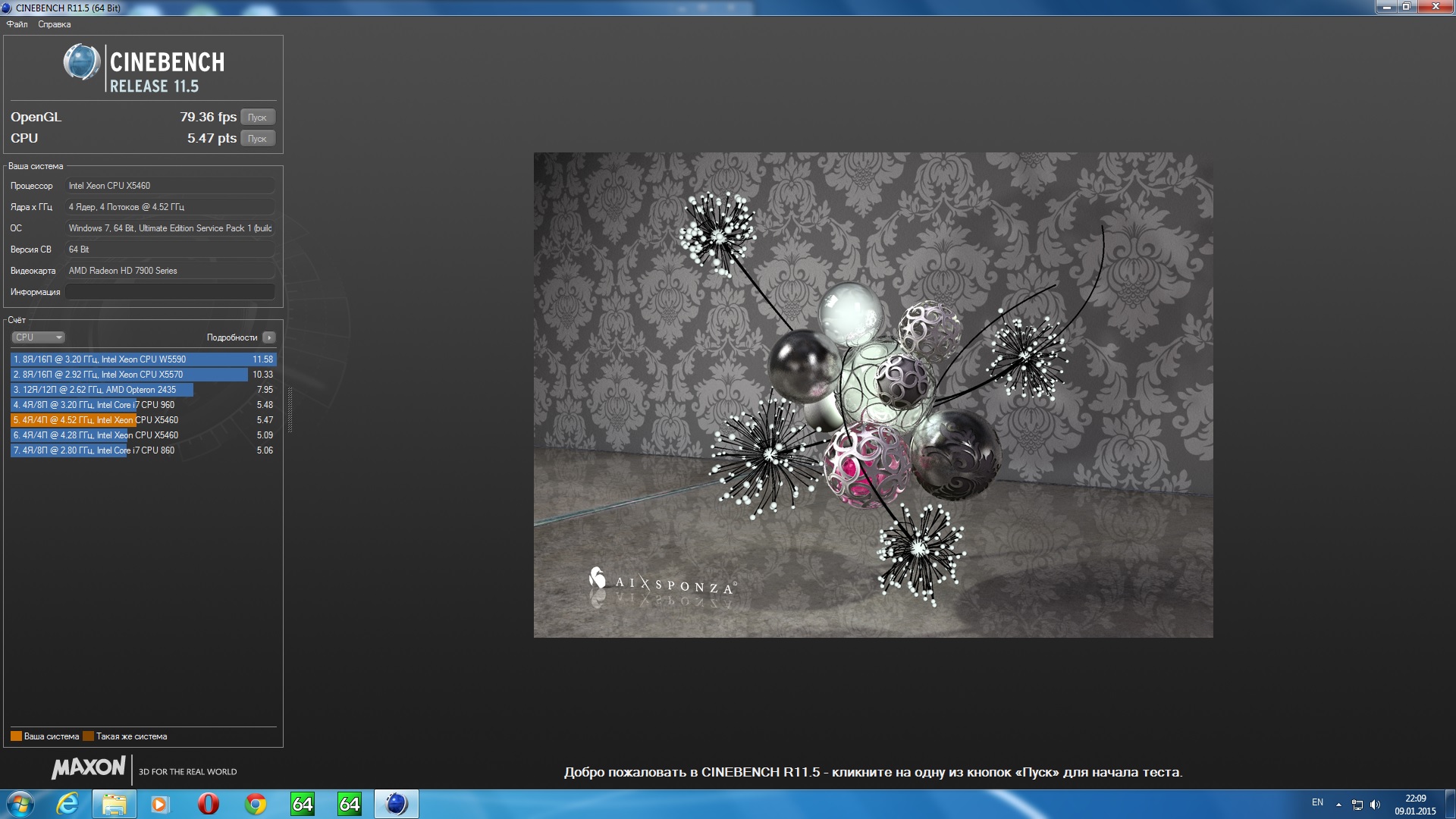Click the Cinebench globe logo icon
The width and height of the screenshot is (1456, 819).
coord(81,62)
